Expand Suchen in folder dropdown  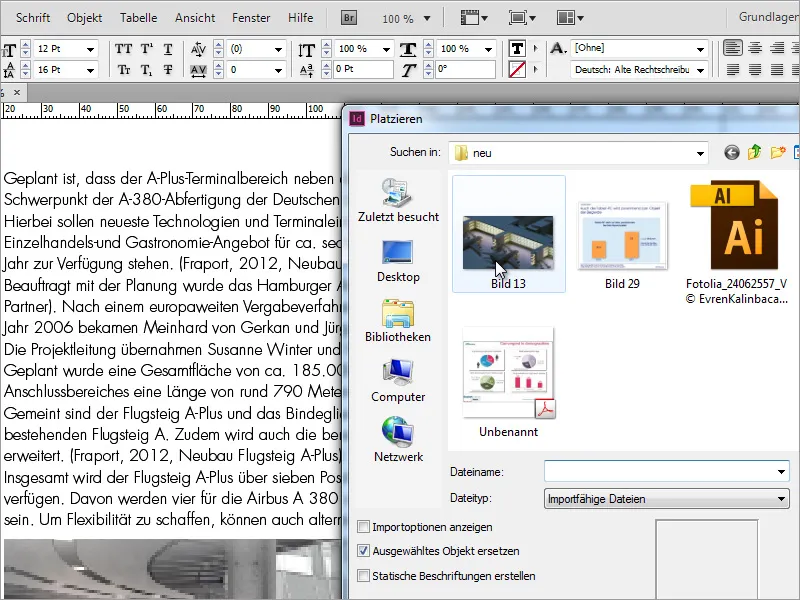pos(700,153)
